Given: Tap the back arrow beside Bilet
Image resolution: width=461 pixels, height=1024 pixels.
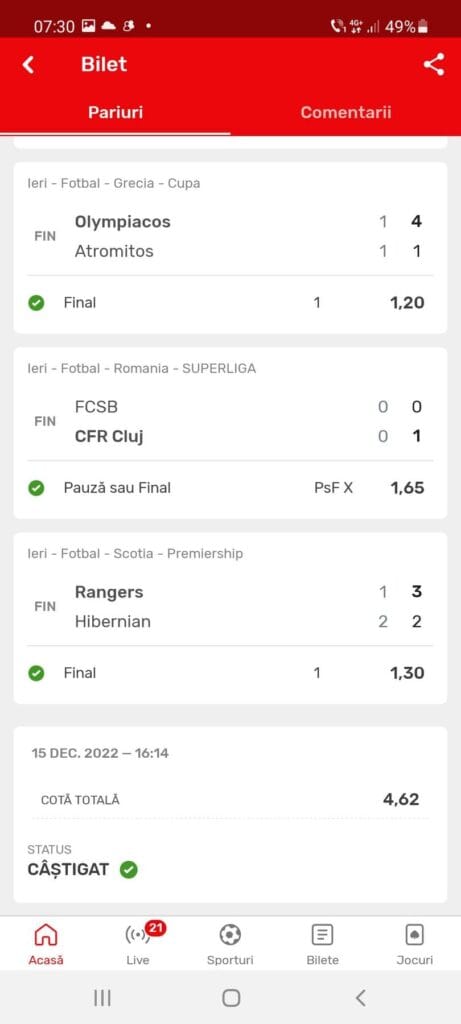Looking at the screenshot, I should pyautogui.click(x=28, y=64).
